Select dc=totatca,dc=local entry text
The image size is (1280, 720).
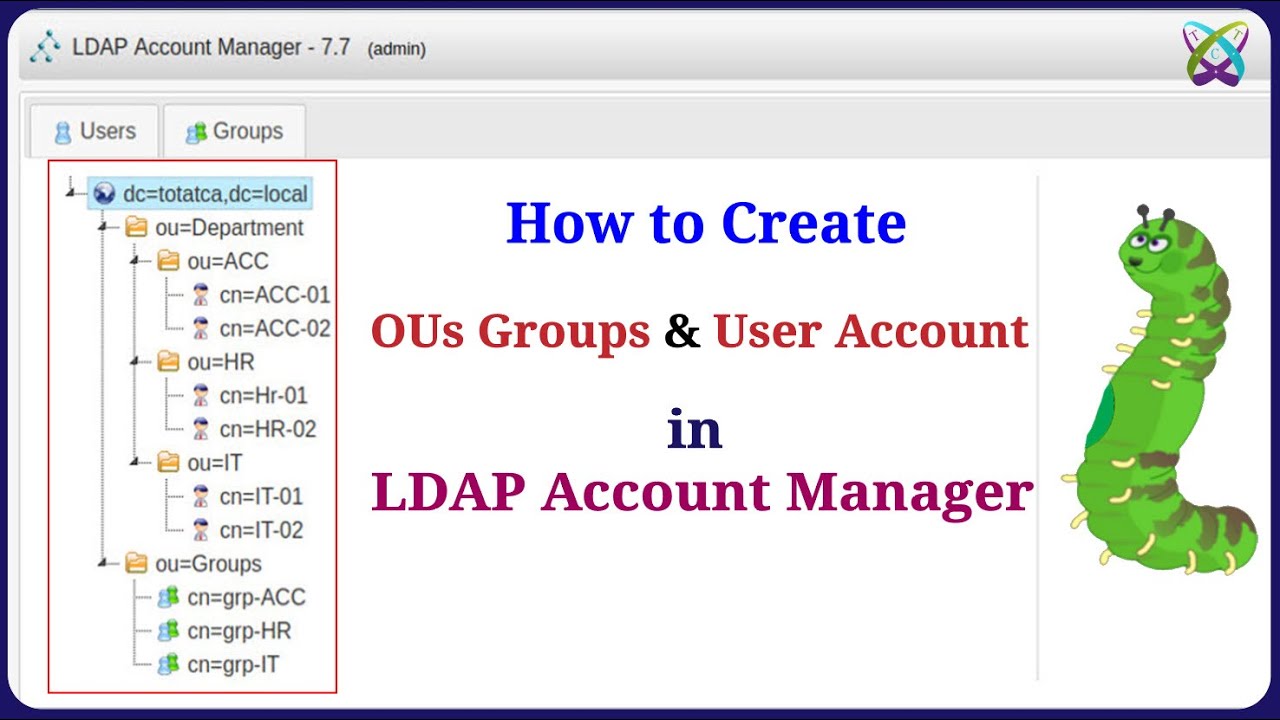click(215, 194)
